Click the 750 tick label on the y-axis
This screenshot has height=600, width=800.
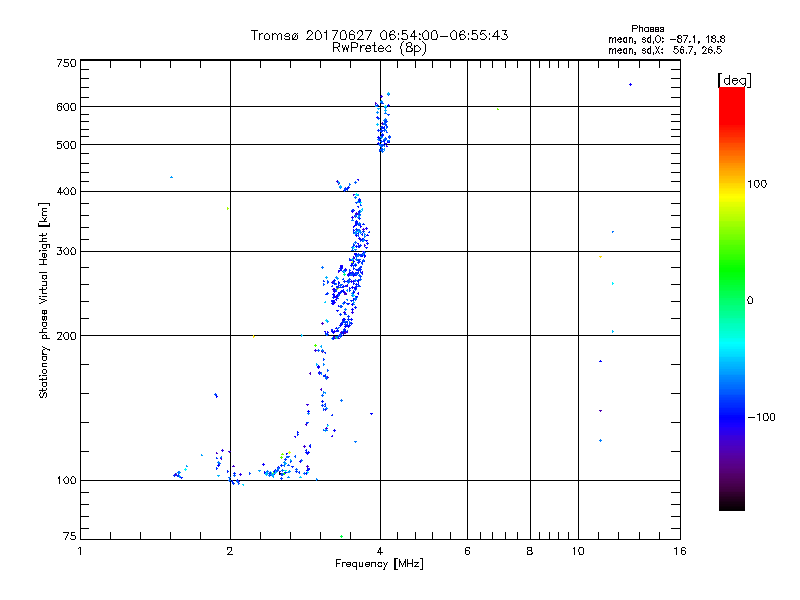tap(66, 63)
